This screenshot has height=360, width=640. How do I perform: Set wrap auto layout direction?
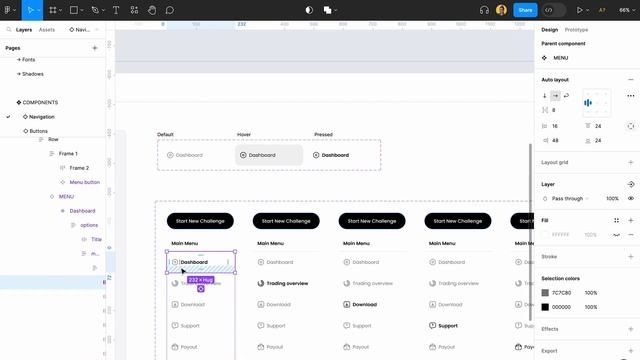click(x=566, y=96)
